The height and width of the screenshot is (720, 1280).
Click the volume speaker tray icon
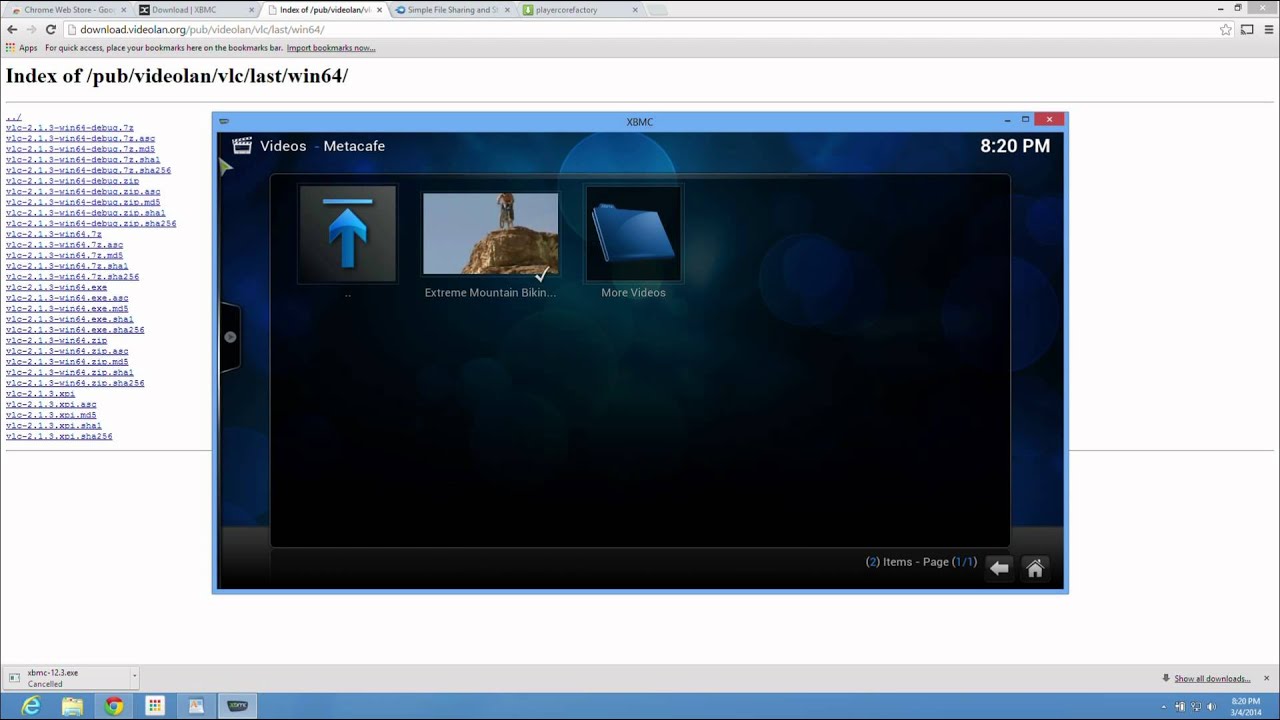[1211, 707]
